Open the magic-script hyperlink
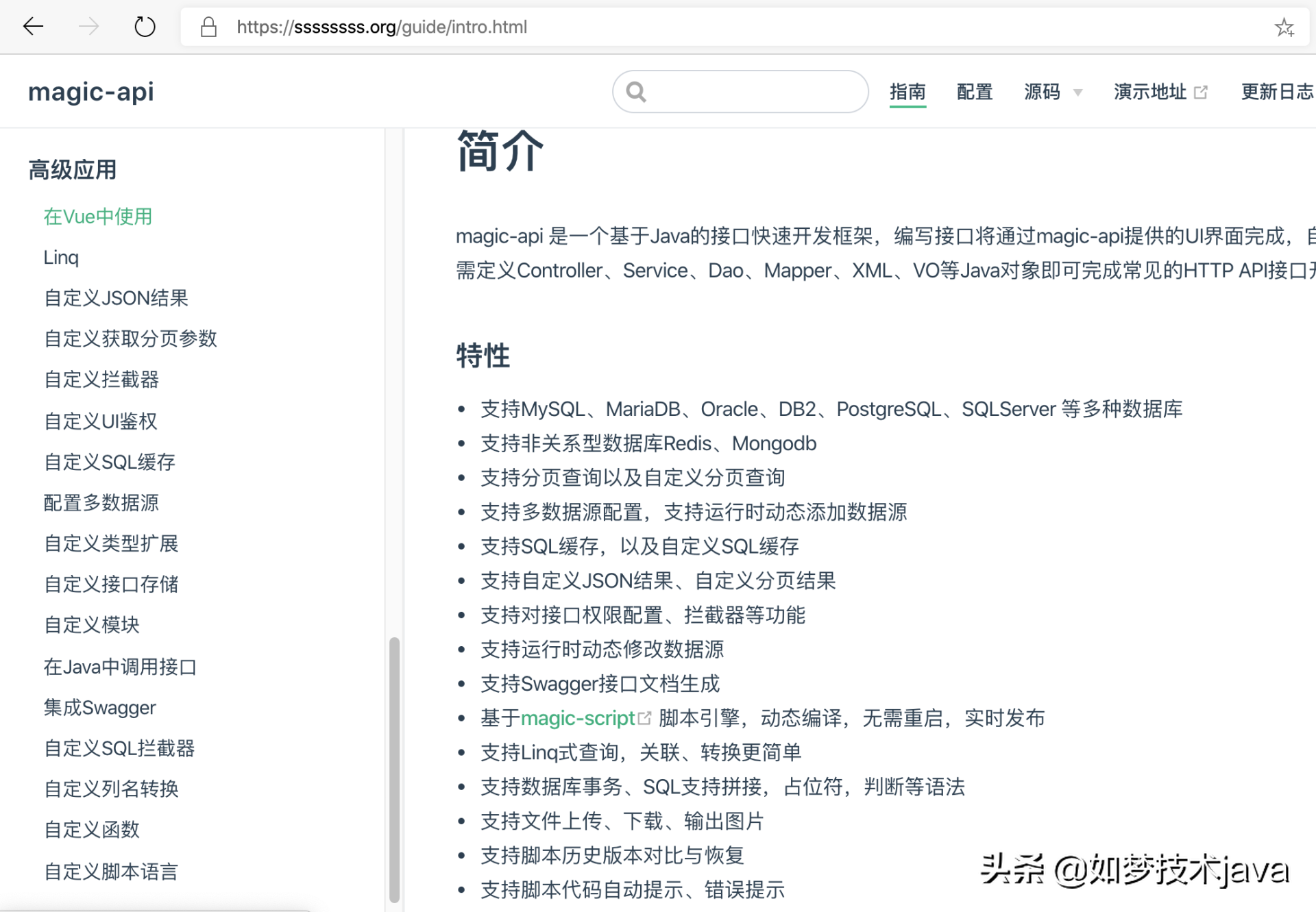This screenshot has width=1316, height=912. [577, 718]
